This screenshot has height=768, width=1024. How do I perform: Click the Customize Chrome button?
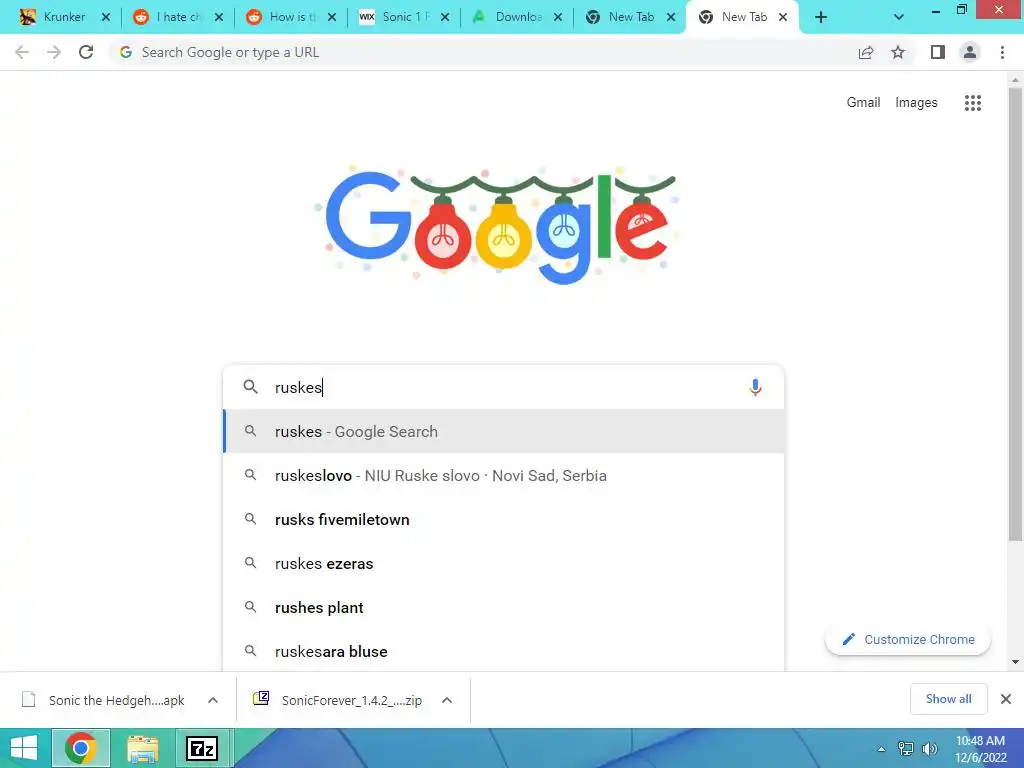tap(908, 639)
